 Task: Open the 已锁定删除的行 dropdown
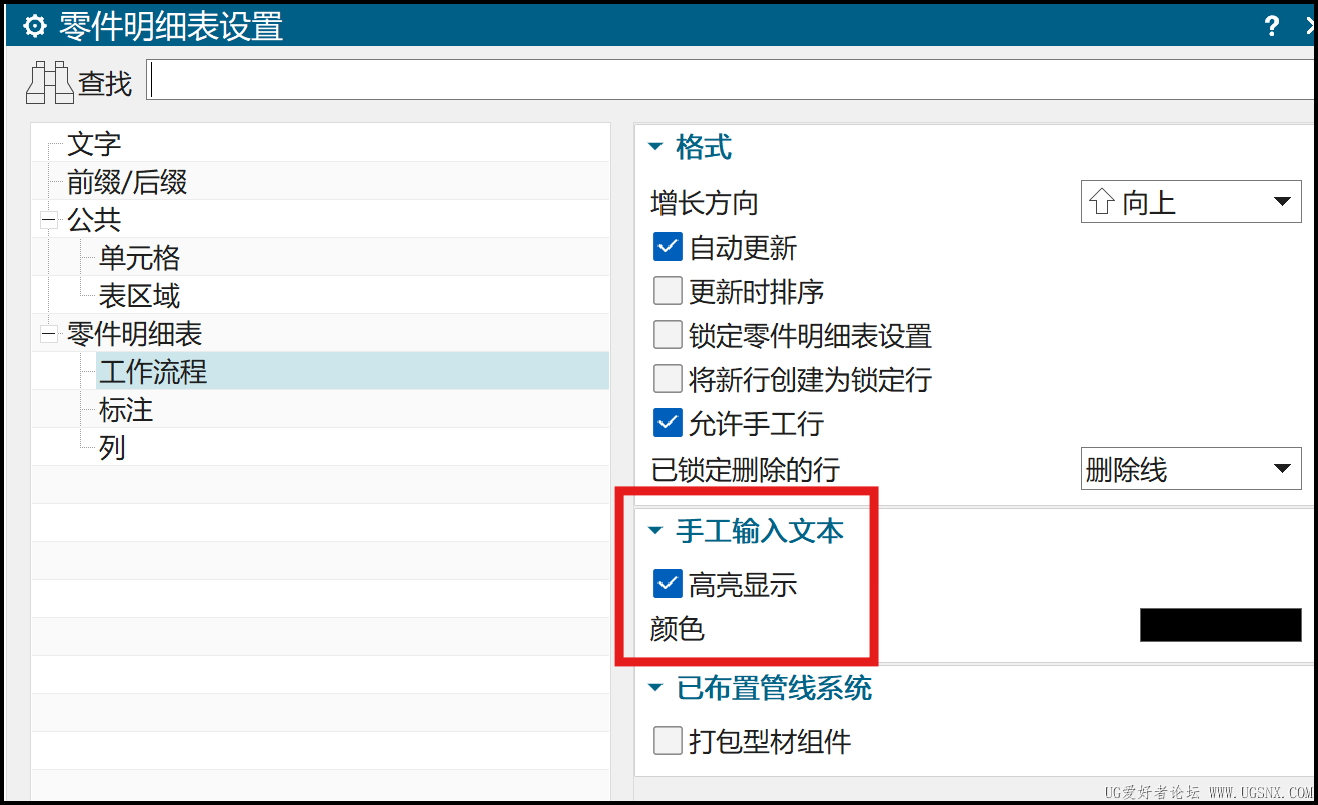pos(1191,469)
